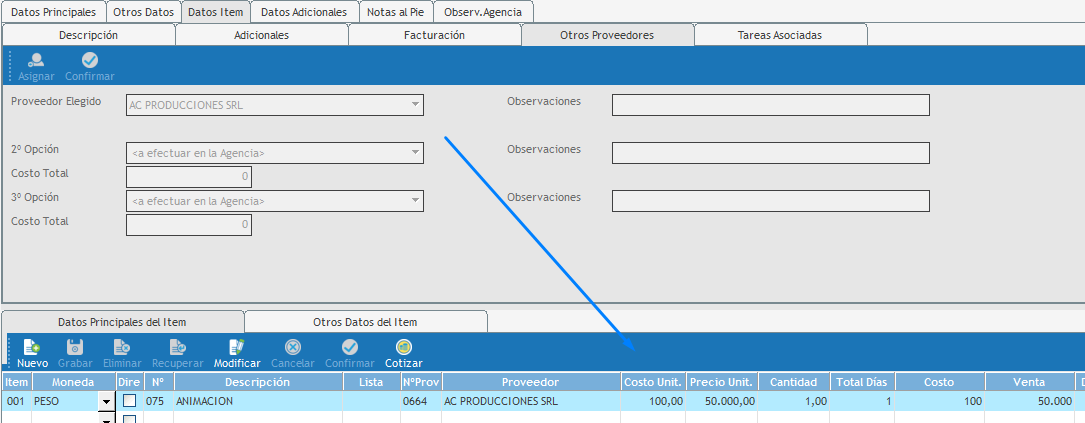Click the Eliminar item icon
Viewport: 1085px width, 423px height.
pos(121,348)
